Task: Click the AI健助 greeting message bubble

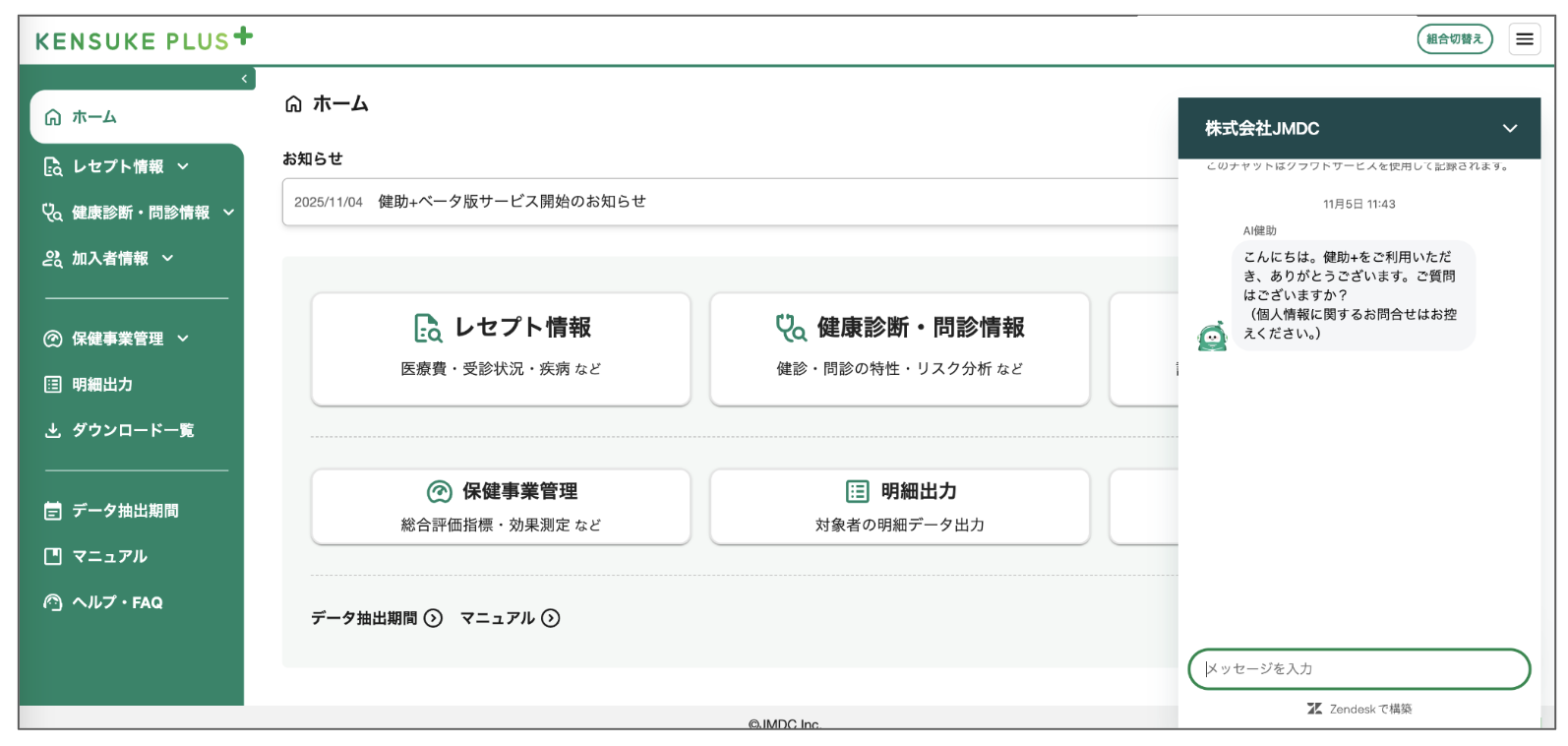Action: click(1354, 295)
